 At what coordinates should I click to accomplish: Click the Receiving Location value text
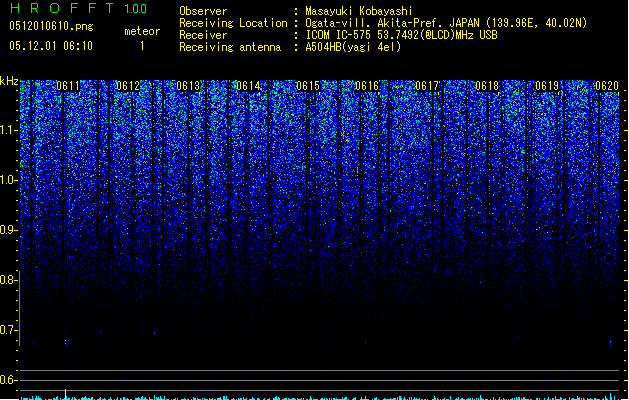pos(446,23)
